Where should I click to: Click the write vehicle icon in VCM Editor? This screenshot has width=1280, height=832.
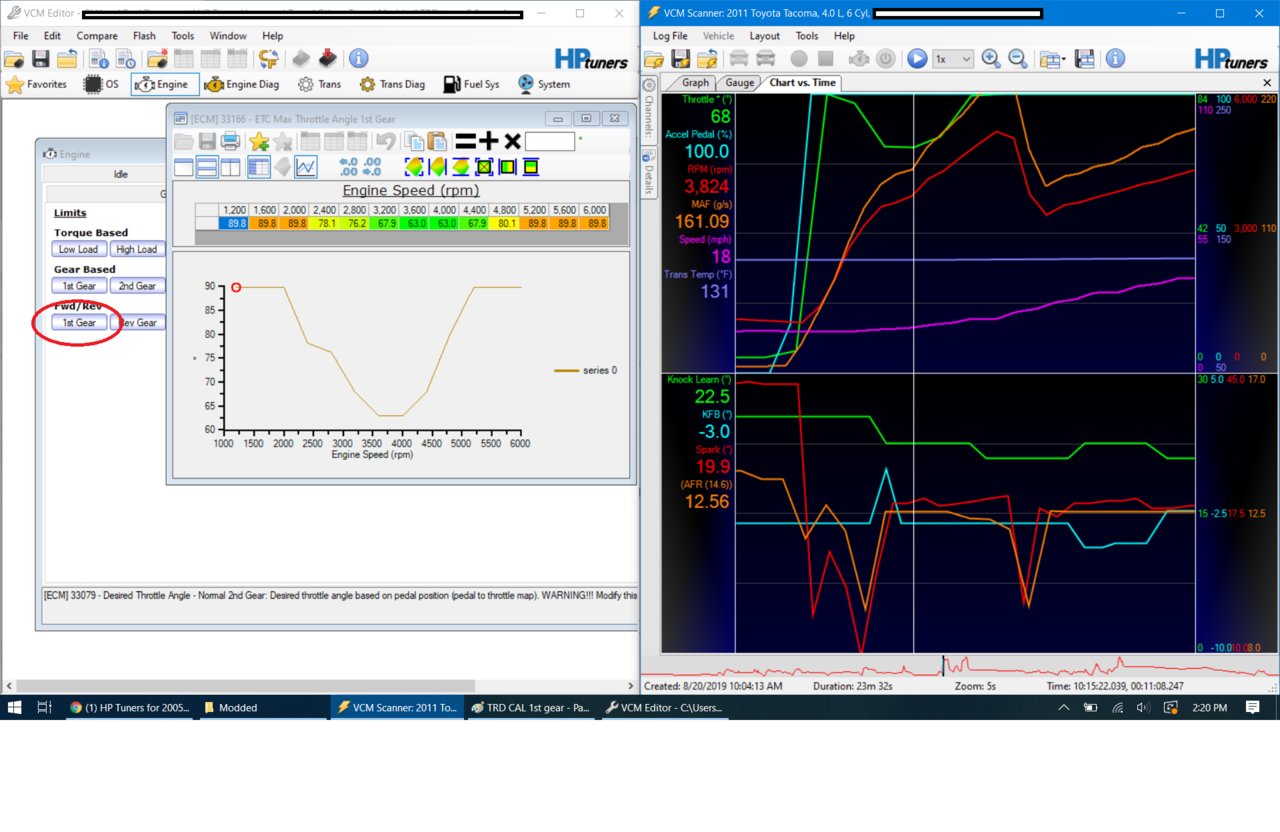pyautogui.click(x=327, y=59)
